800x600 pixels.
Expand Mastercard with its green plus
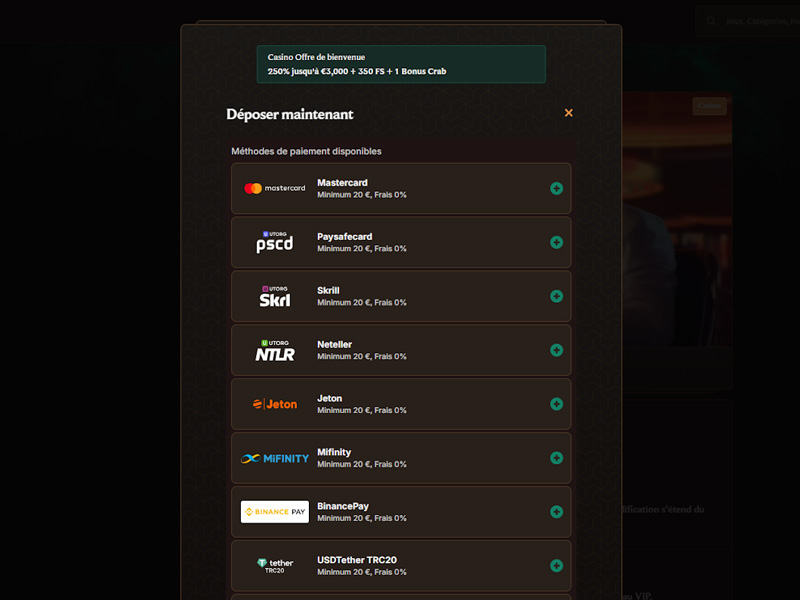tap(556, 188)
